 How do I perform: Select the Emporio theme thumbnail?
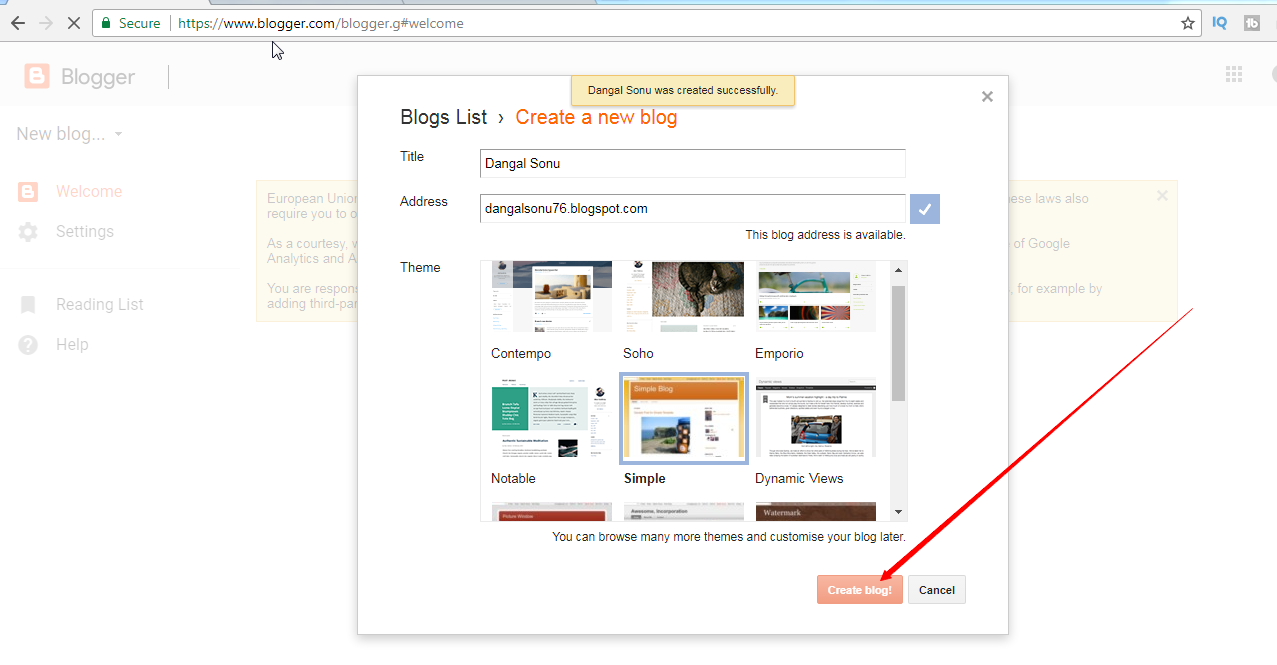pos(816,296)
